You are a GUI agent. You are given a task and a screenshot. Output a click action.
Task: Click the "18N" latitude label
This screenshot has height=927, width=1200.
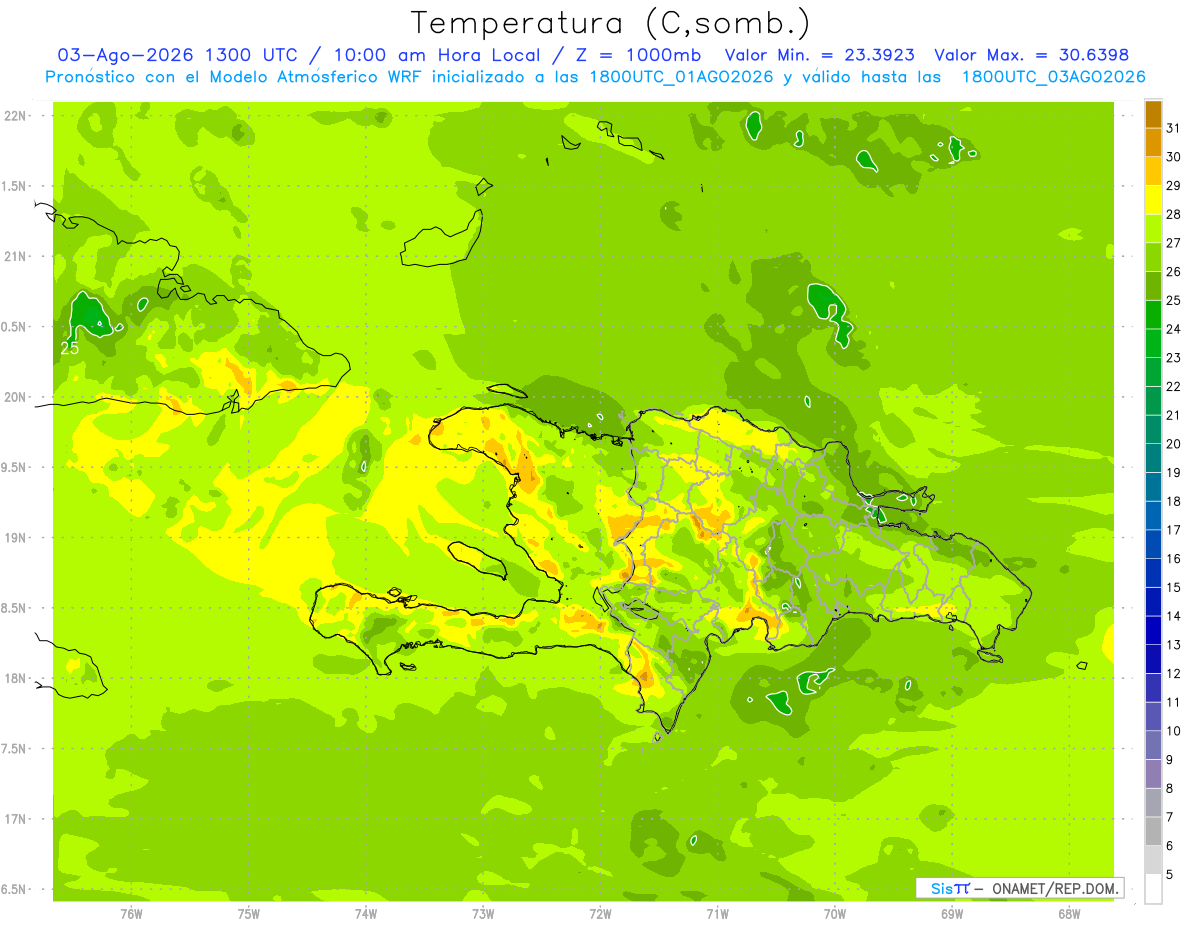coord(17,679)
